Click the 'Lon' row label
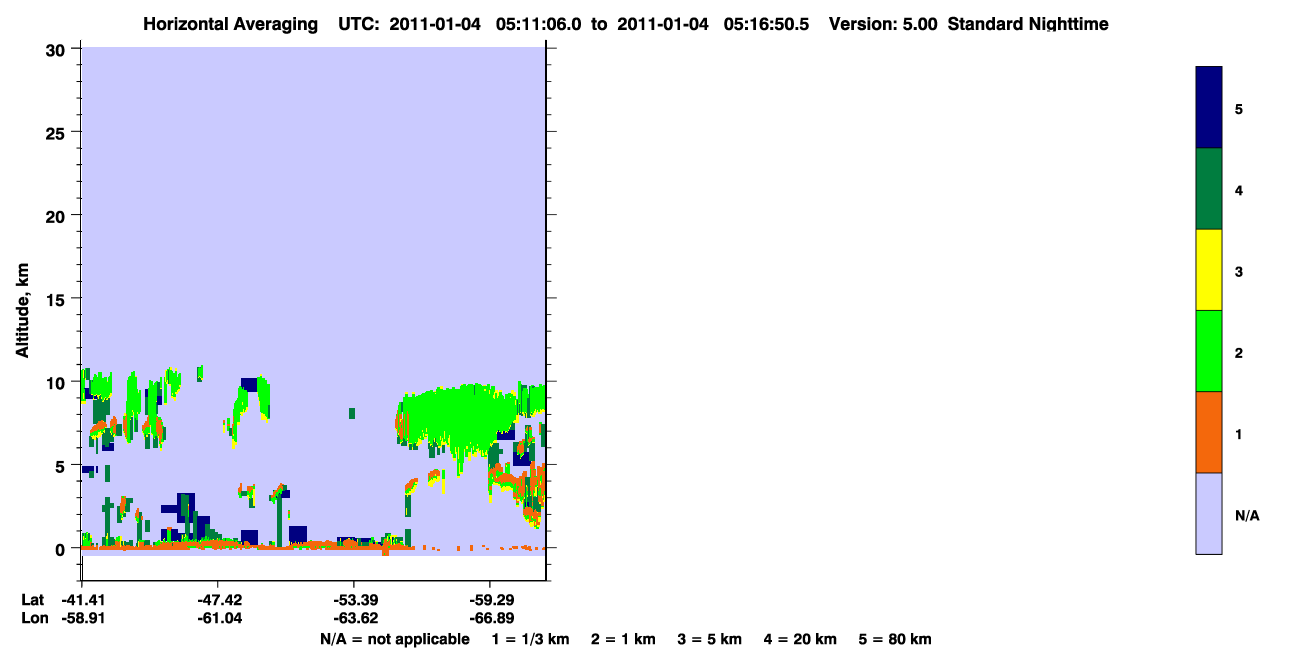This screenshot has height=667, width=1300. point(33,618)
